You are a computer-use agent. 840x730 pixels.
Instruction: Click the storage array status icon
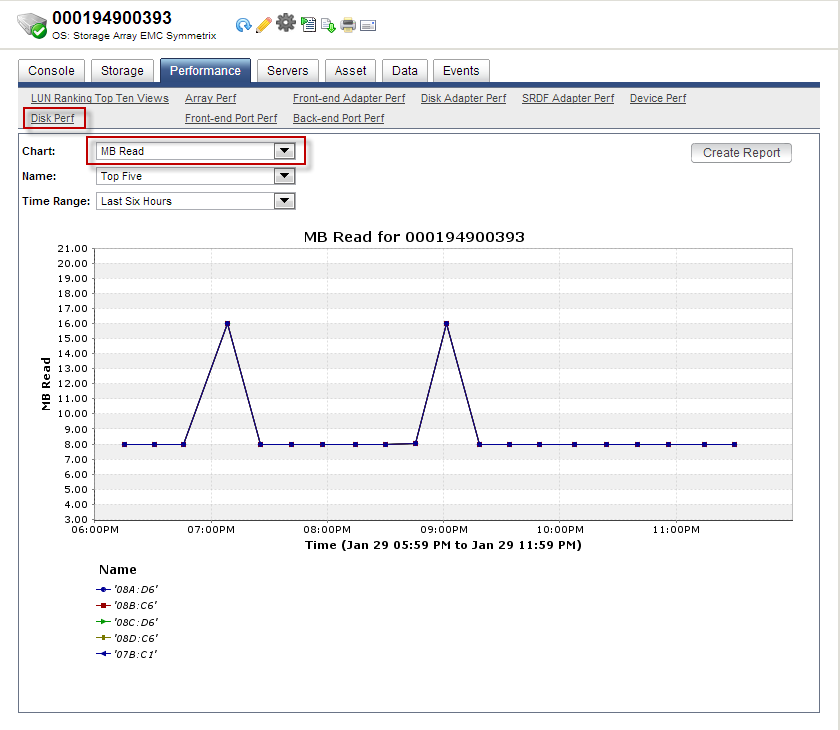click(x=32, y=26)
